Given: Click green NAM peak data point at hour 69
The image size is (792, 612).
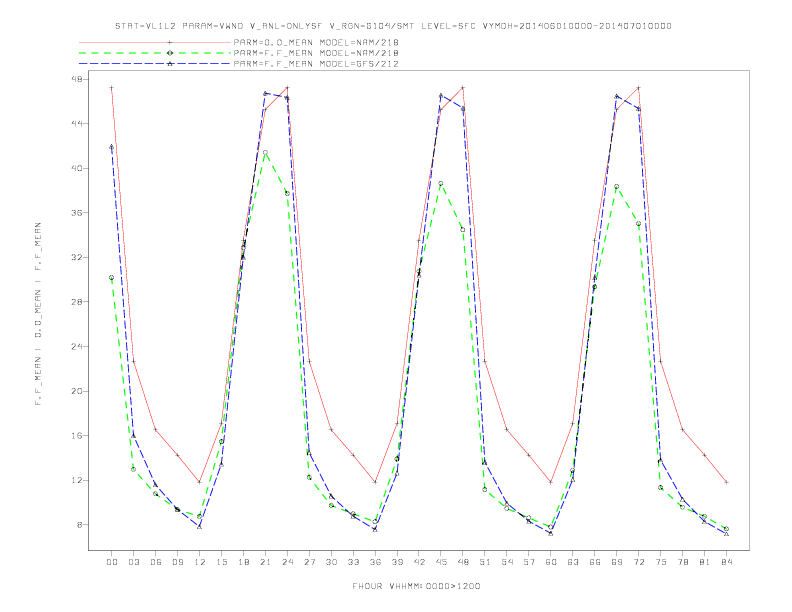Looking at the screenshot, I should click(x=617, y=187).
